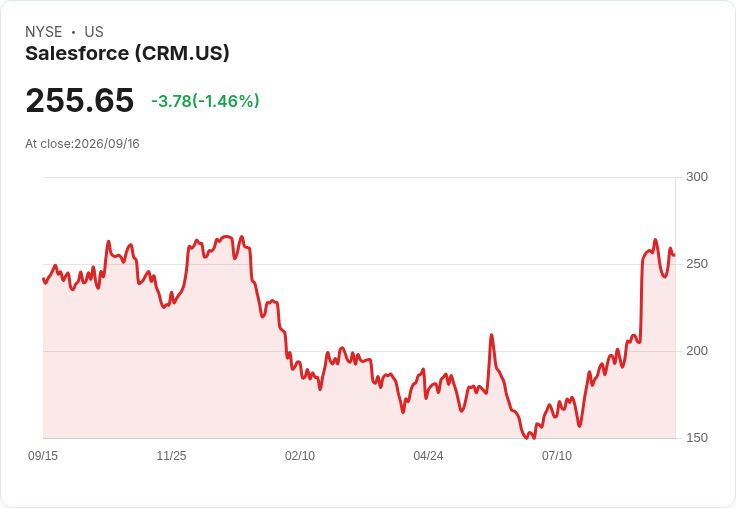This screenshot has width=736, height=508.
Task: Click the At close:2026/09/16 timestamp
Action: click(x=82, y=144)
